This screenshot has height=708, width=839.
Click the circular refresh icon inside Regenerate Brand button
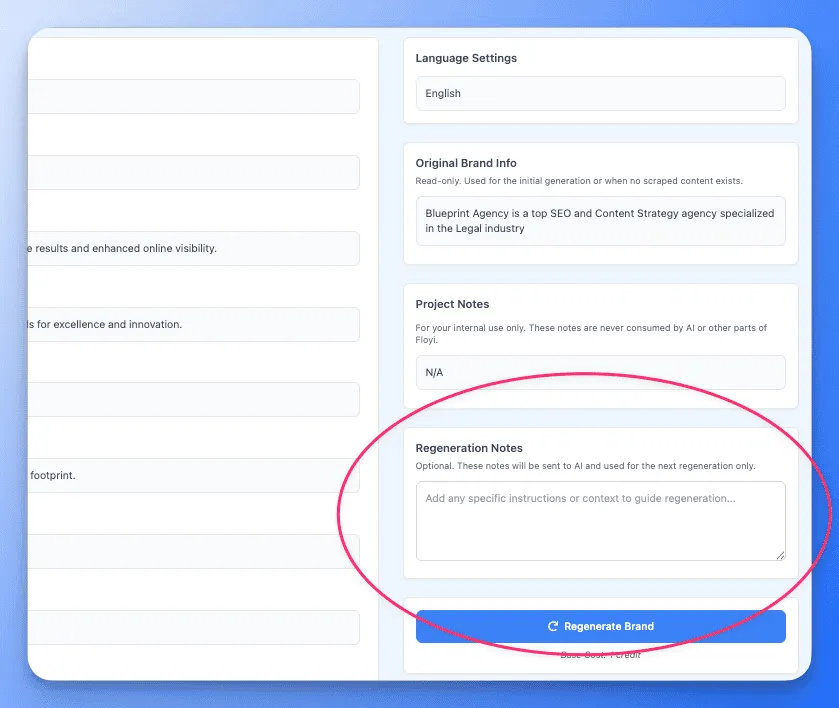[553, 626]
